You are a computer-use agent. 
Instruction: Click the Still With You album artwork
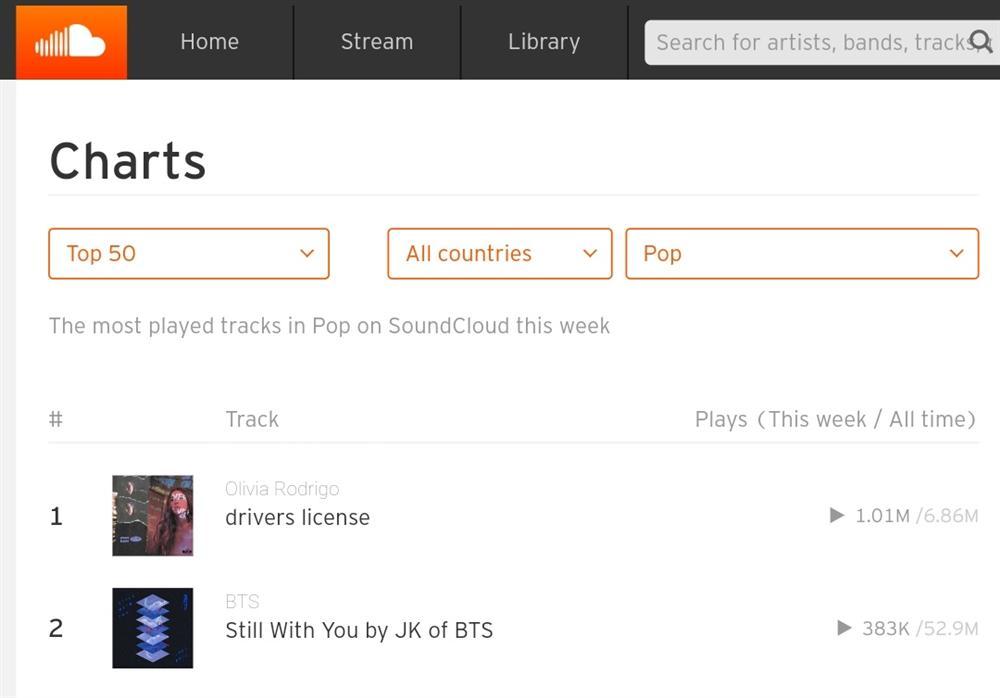pyautogui.click(x=152, y=628)
